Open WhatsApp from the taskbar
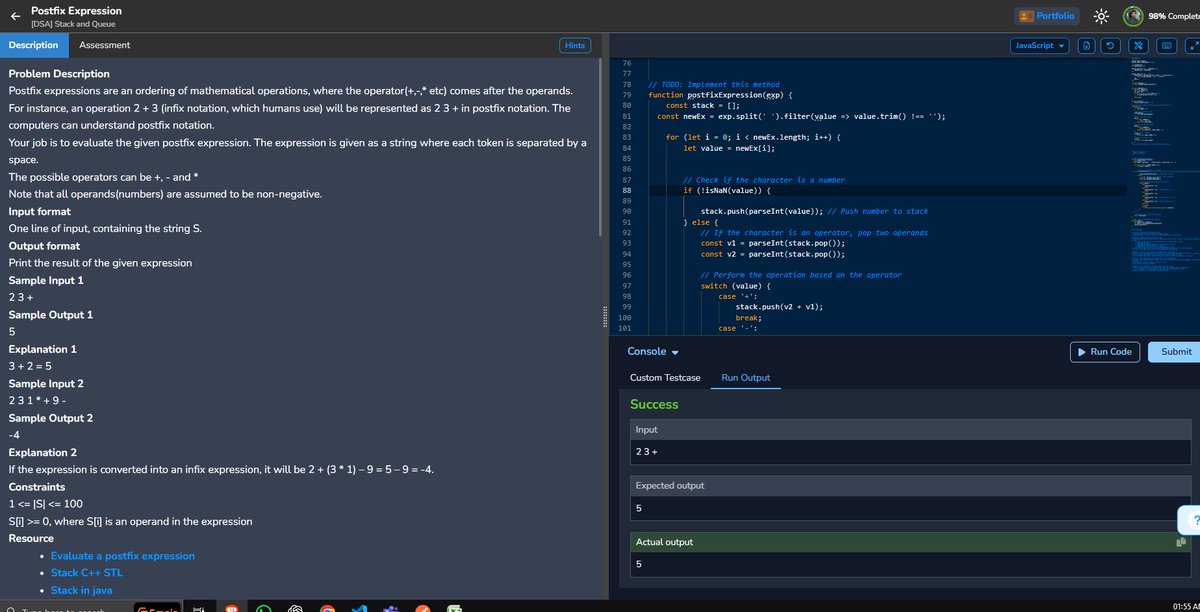Image resolution: width=1200 pixels, height=612 pixels. point(263,608)
